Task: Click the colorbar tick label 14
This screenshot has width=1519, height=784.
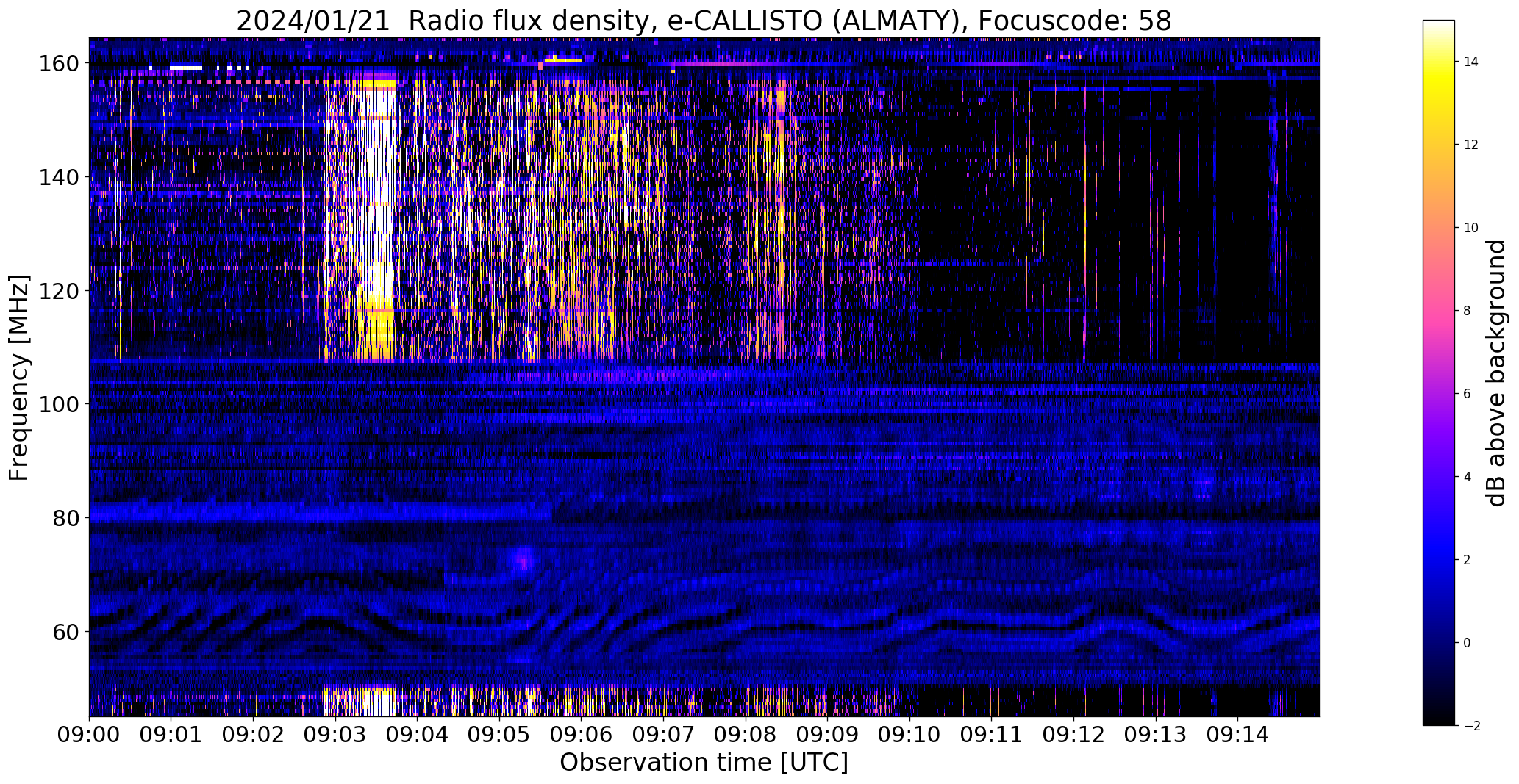Action: 1471,62
